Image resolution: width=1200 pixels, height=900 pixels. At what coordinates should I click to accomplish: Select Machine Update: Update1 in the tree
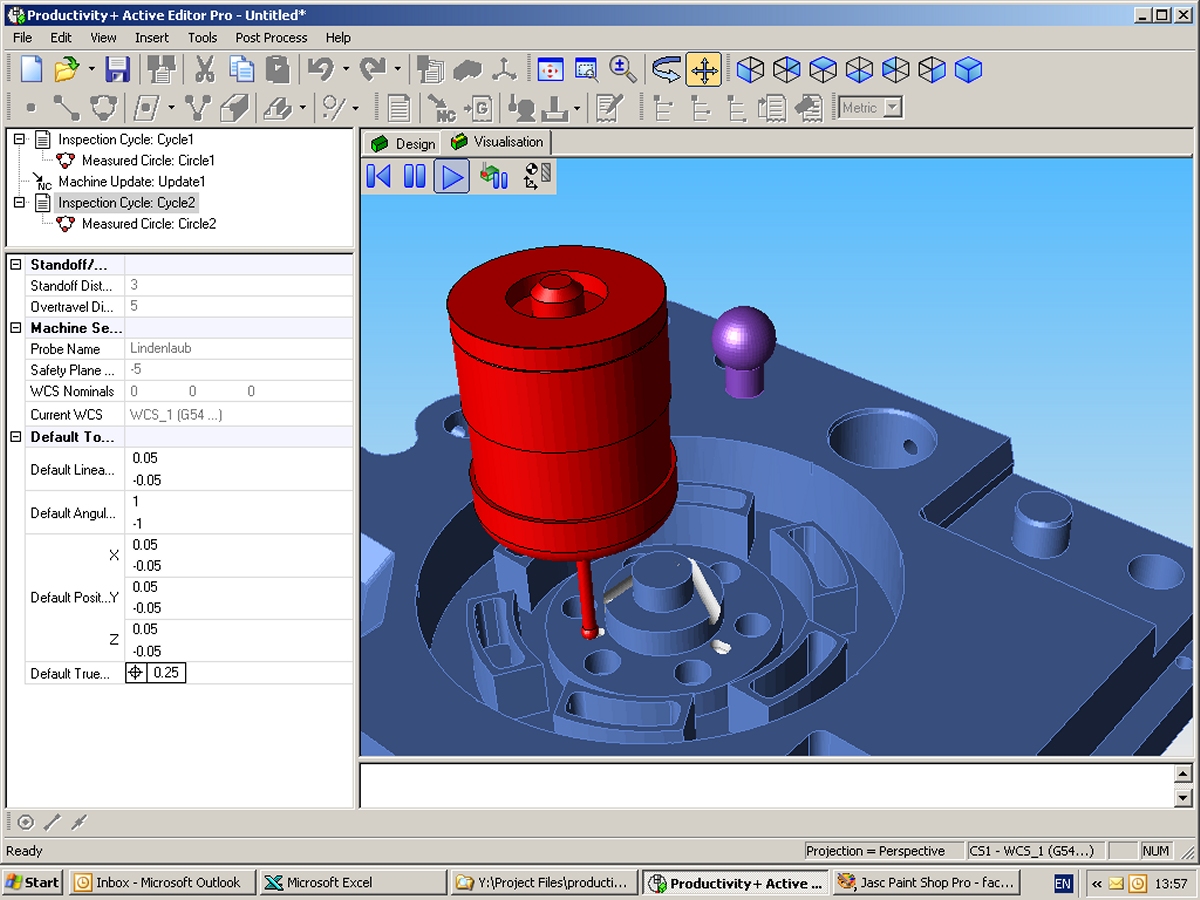pyautogui.click(x=131, y=182)
